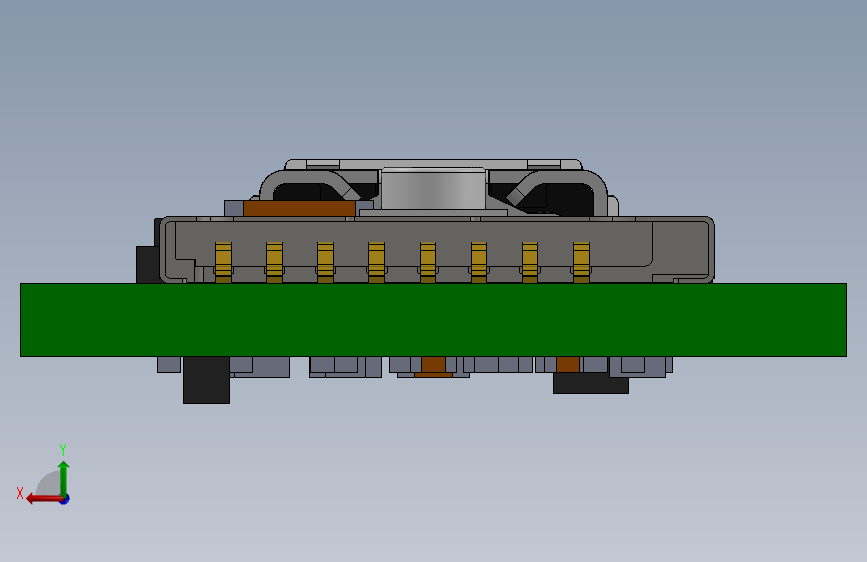Select the brown component on top of connector
The height and width of the screenshot is (562, 867).
coord(299,209)
